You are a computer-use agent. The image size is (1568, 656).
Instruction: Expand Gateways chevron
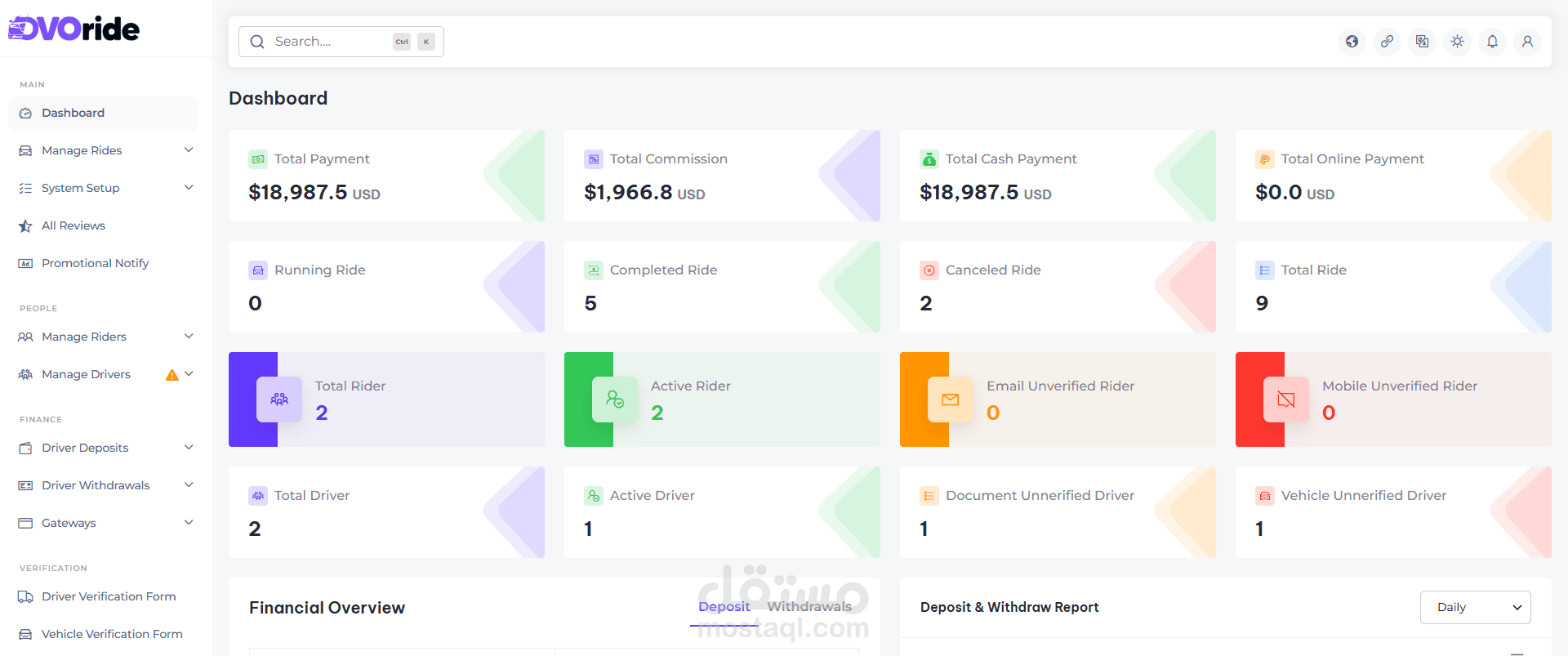click(x=189, y=523)
